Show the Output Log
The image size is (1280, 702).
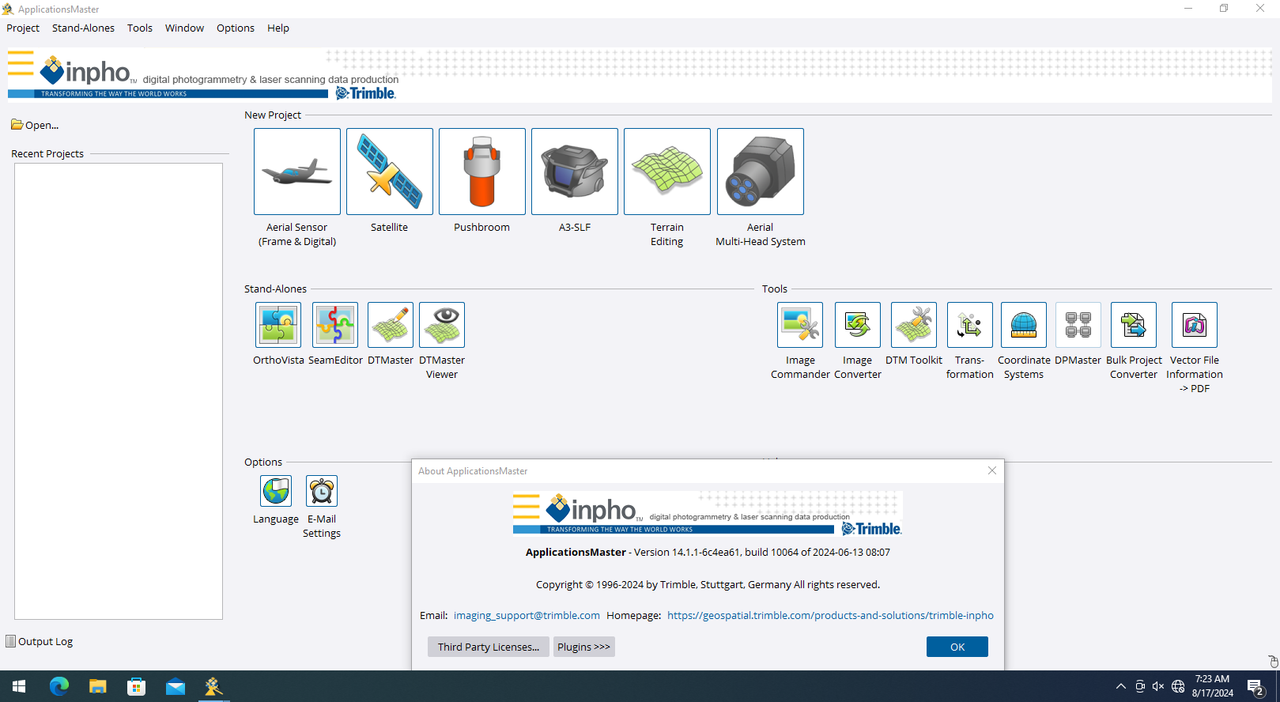tap(39, 641)
